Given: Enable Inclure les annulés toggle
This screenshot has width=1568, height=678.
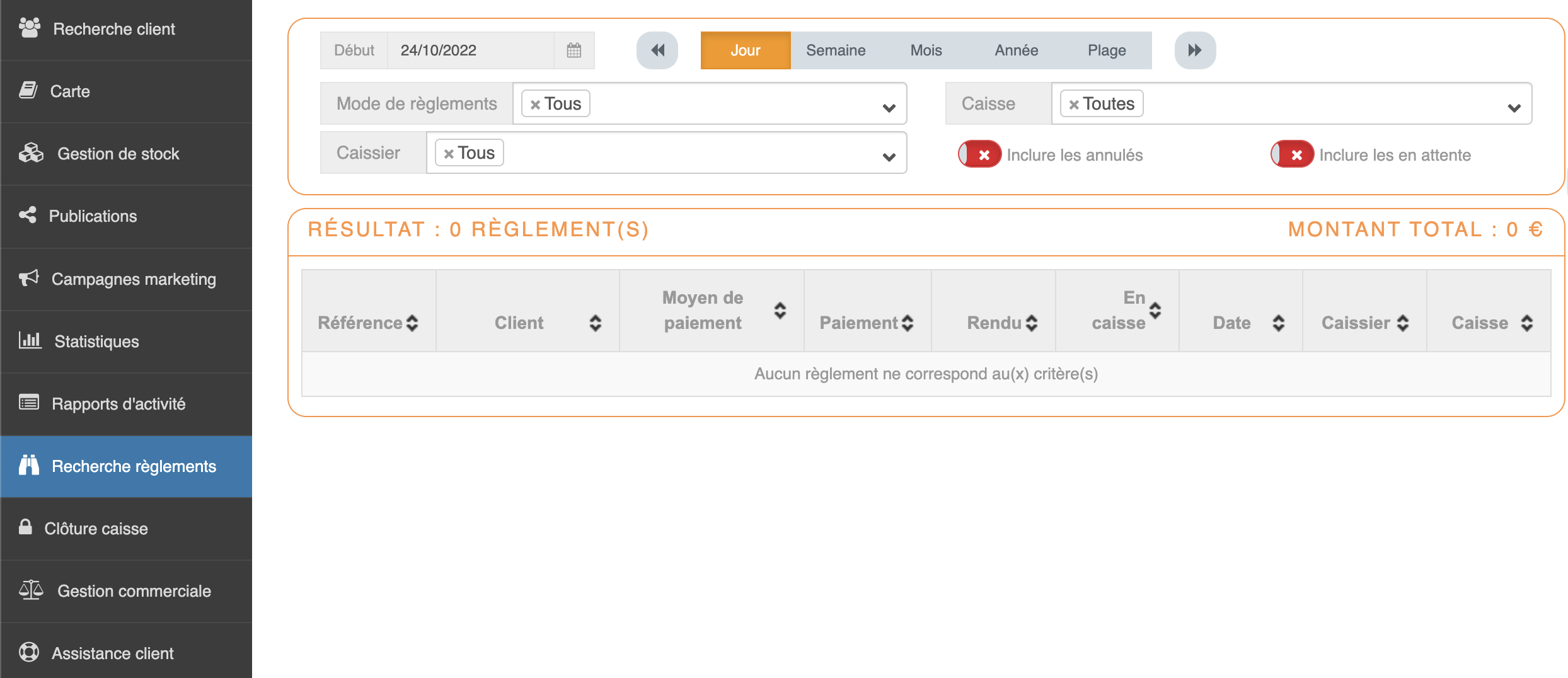Looking at the screenshot, I should point(979,154).
